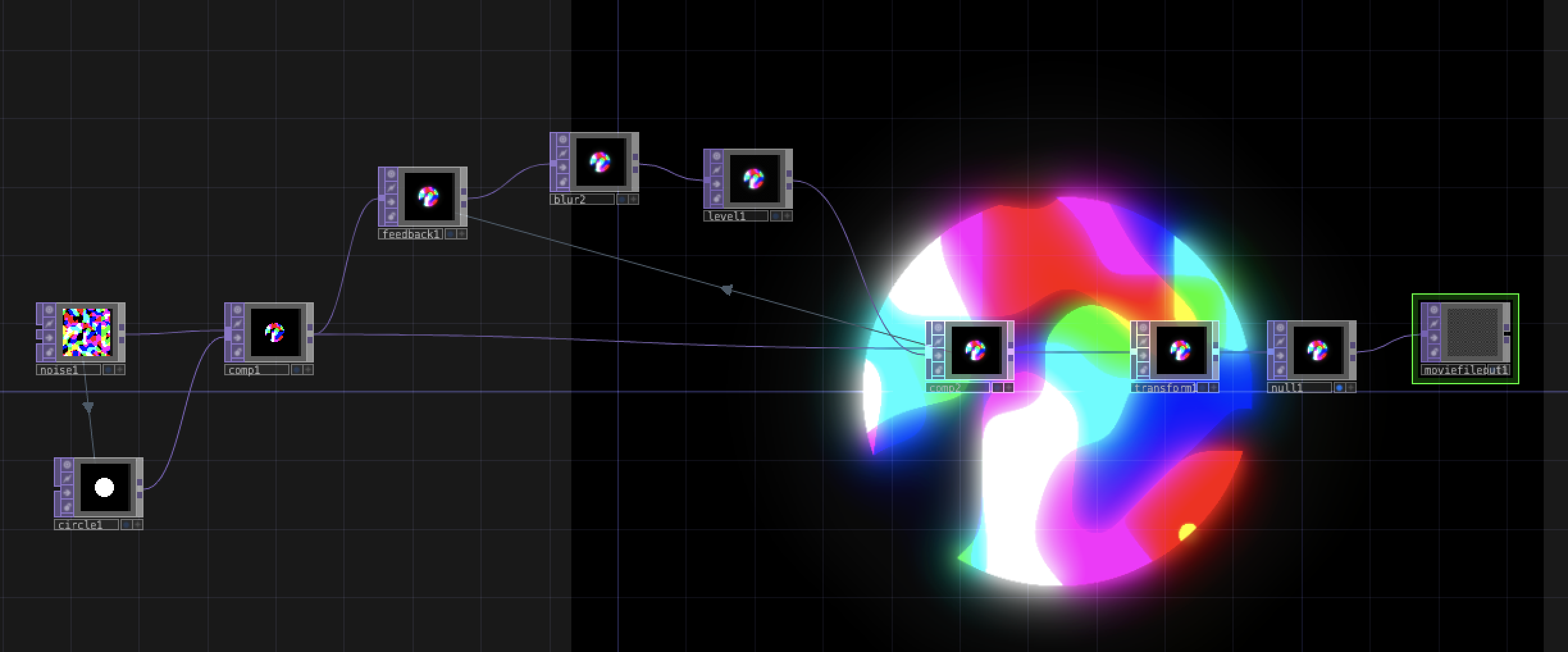Toggle the viewer flag on noise1
The width and height of the screenshot is (1568, 652).
[49, 310]
